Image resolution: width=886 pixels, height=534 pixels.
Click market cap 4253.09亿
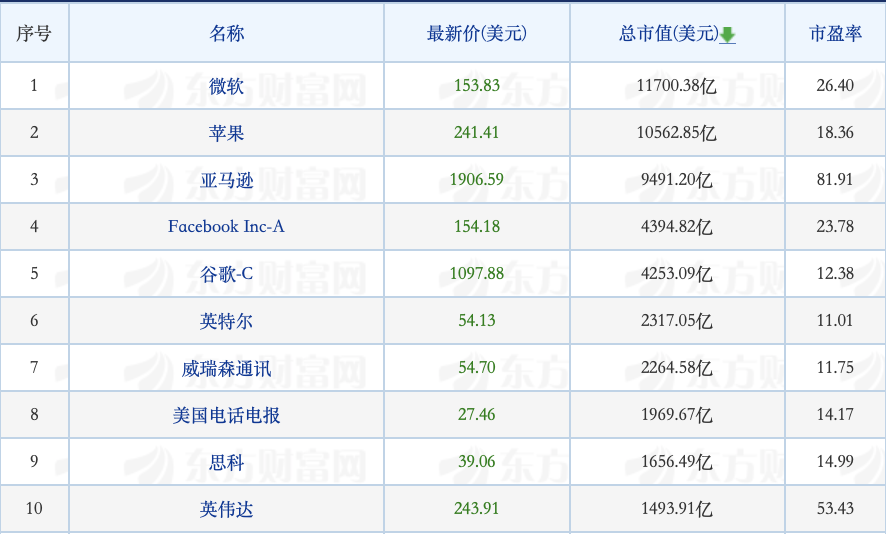click(676, 273)
